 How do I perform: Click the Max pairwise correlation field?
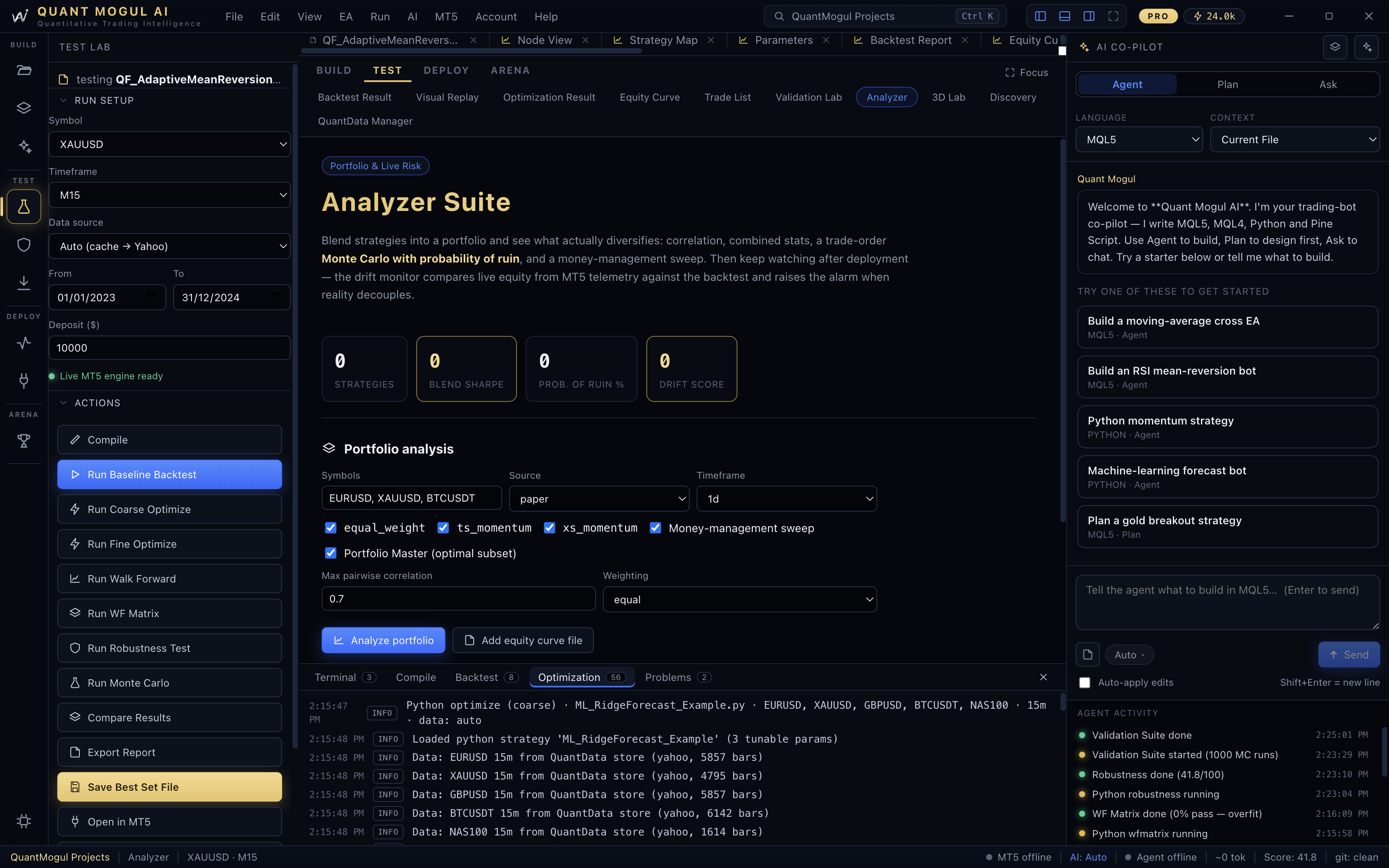pos(459,599)
